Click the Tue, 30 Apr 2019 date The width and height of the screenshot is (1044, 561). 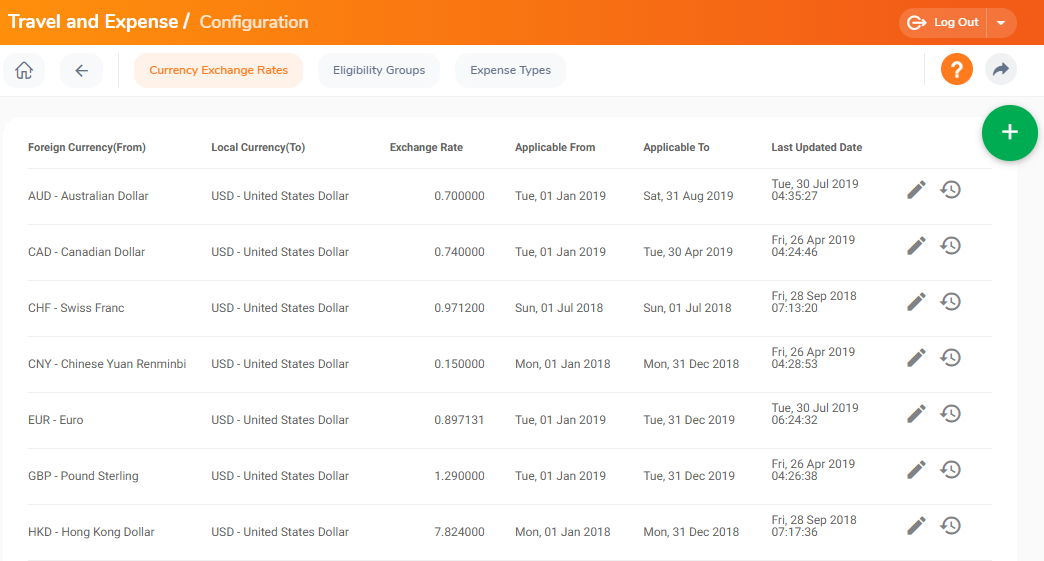[688, 252]
